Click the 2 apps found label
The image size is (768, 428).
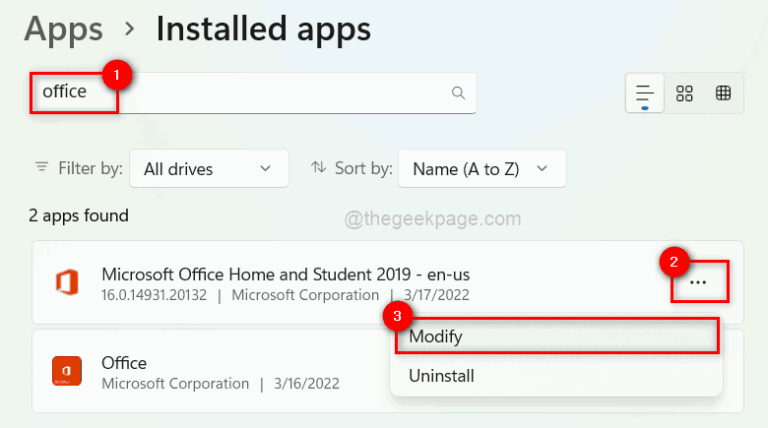pyautogui.click(x=78, y=215)
